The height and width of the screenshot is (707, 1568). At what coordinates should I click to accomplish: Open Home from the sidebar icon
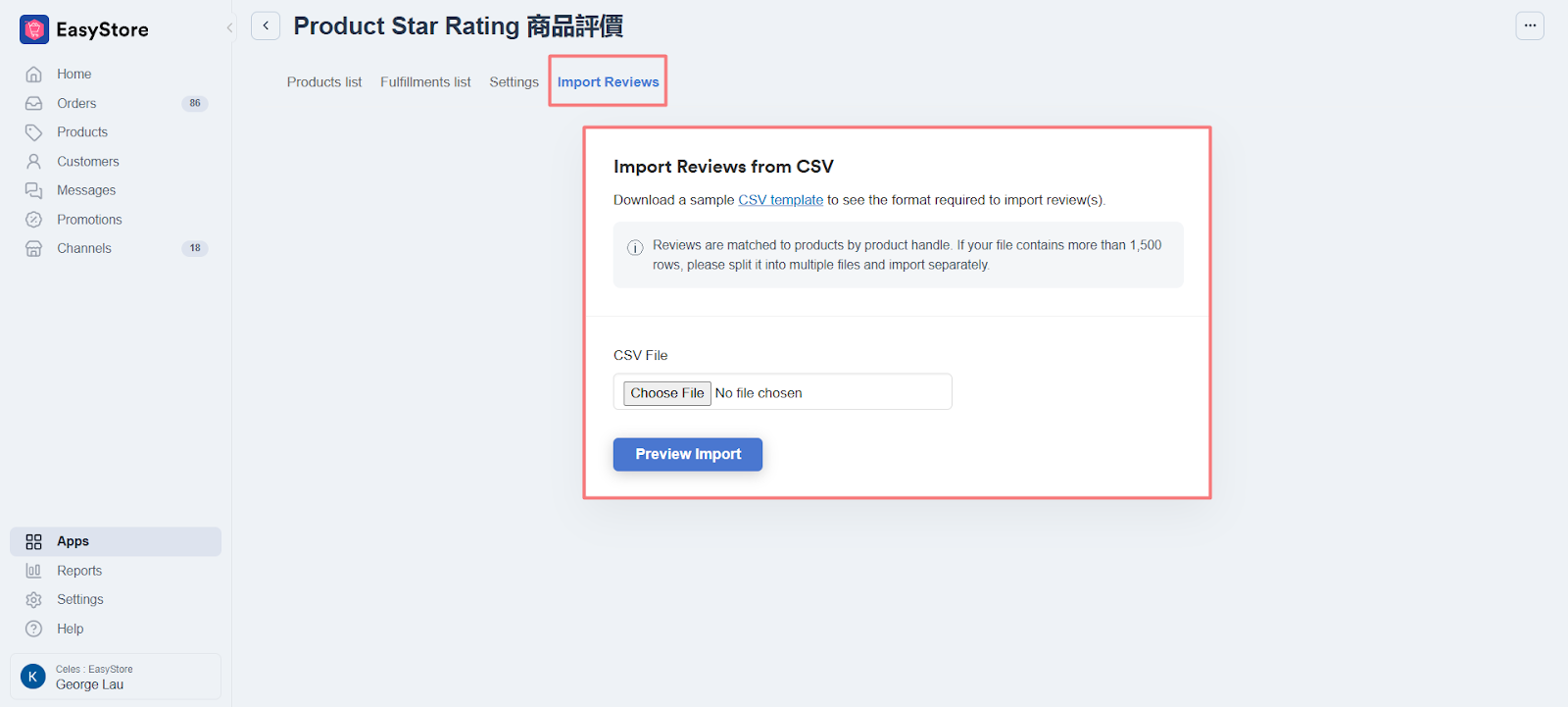(34, 75)
